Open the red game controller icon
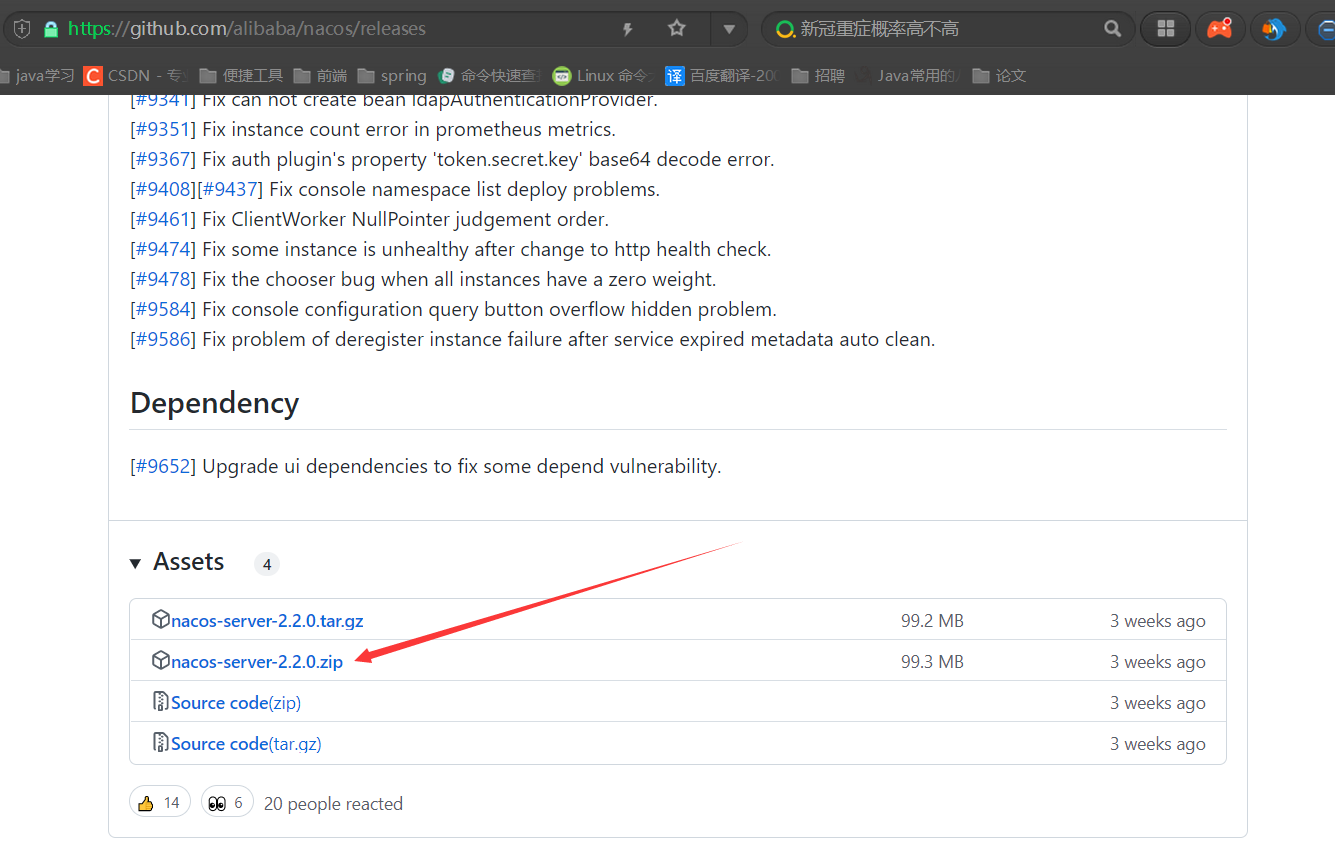 tap(1220, 29)
